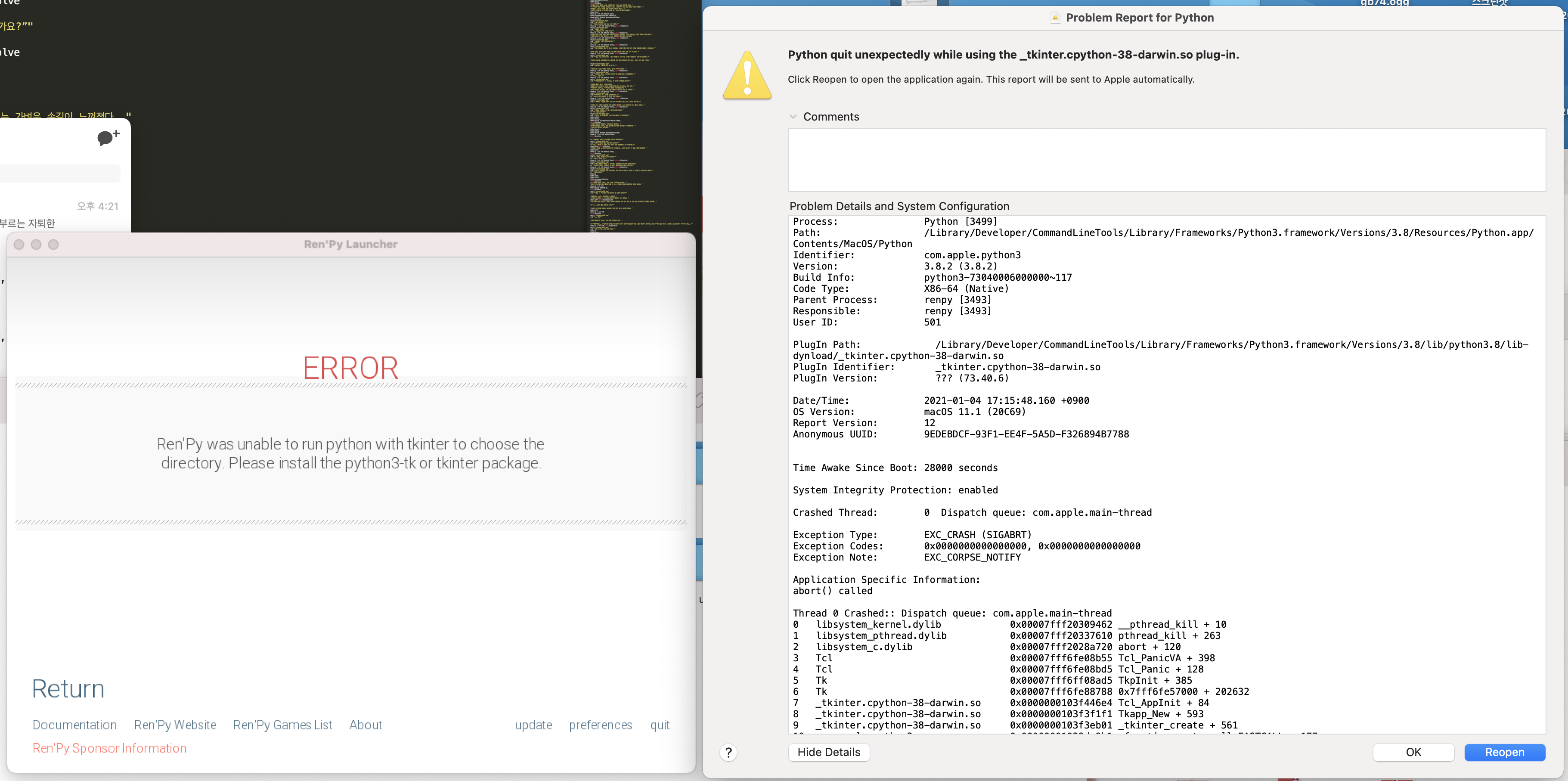This screenshot has width=1568, height=781.
Task: Click Reopen to relaunch Python
Action: click(1504, 752)
